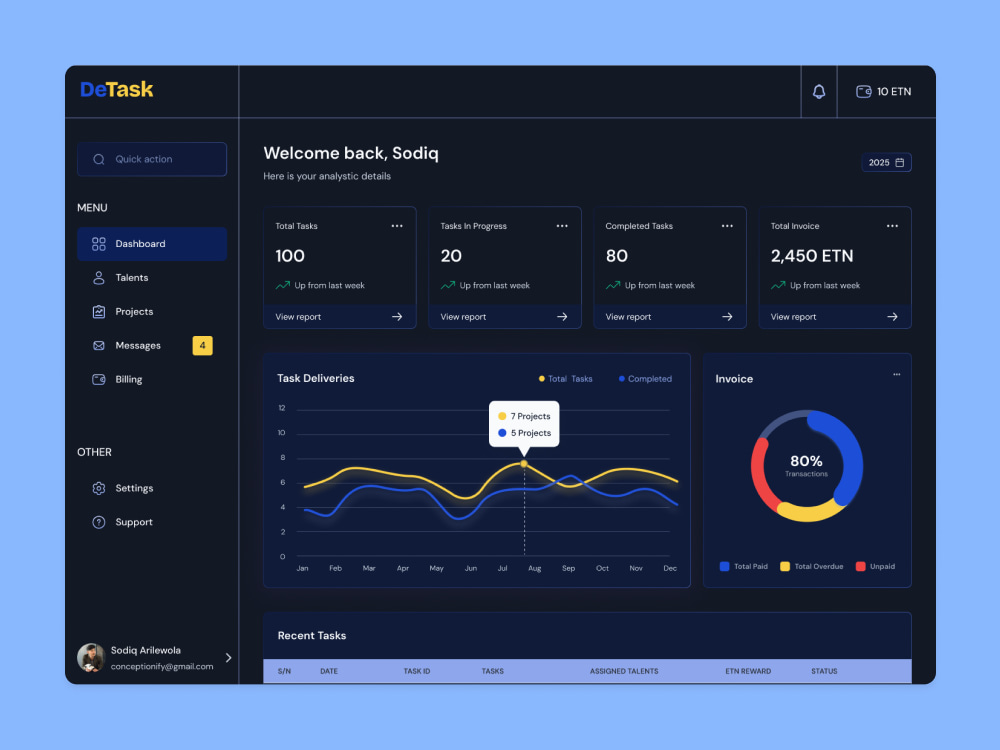
Task: Click the Messages envelope icon
Action: point(99,345)
